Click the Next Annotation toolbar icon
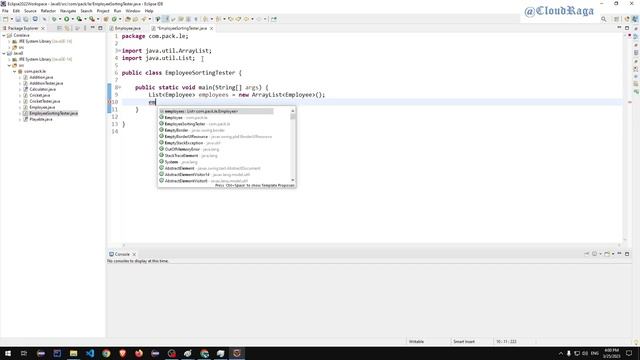Image resolution: width=640 pixels, height=360 pixels. point(206,19)
